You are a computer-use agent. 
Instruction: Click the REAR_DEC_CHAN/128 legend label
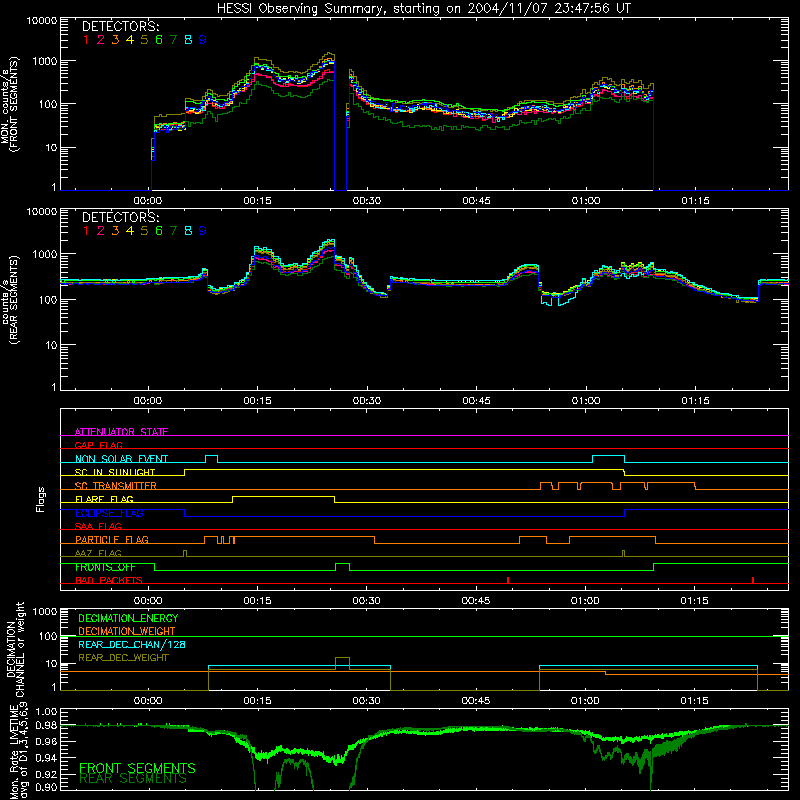click(132, 644)
